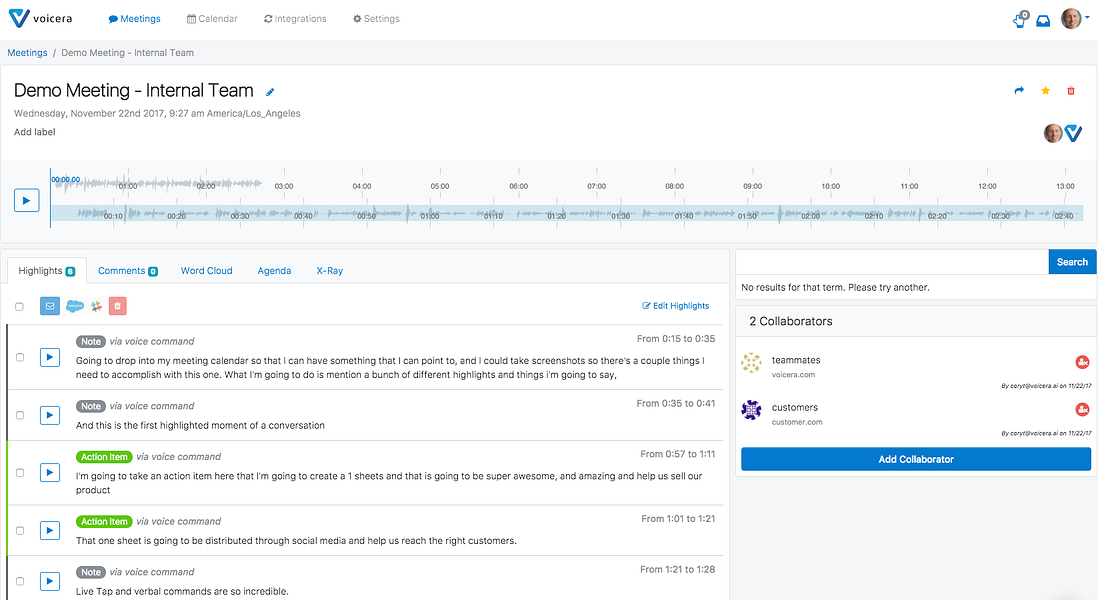Click the Add Collaborator button
The image size is (1098, 600).
916,459
